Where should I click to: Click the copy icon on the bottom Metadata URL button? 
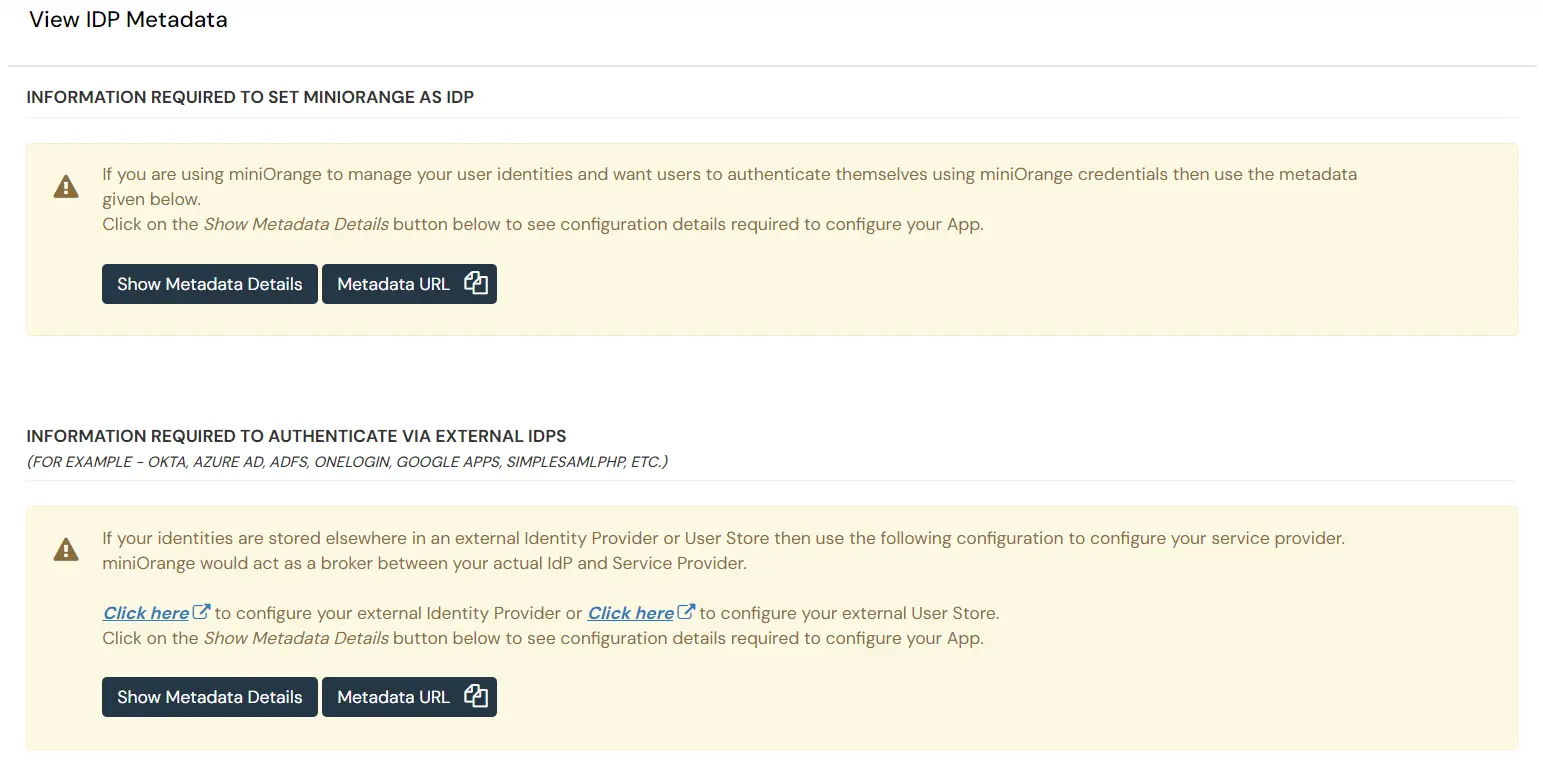pyautogui.click(x=476, y=696)
